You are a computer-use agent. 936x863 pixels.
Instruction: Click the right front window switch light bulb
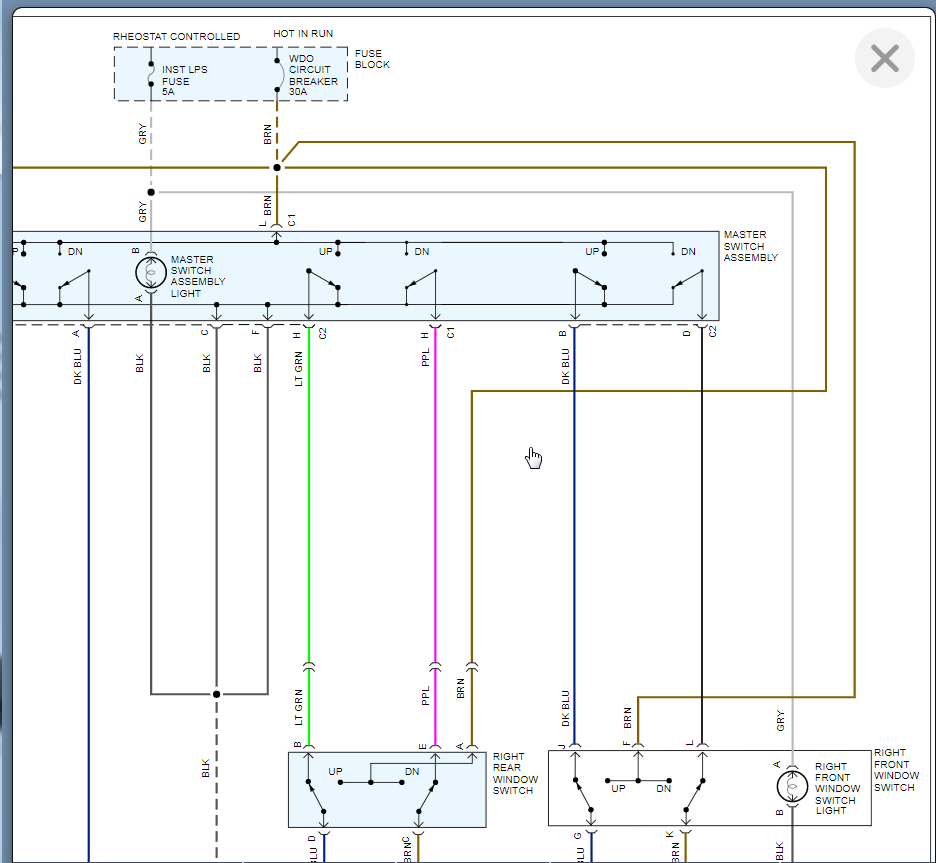[793, 786]
